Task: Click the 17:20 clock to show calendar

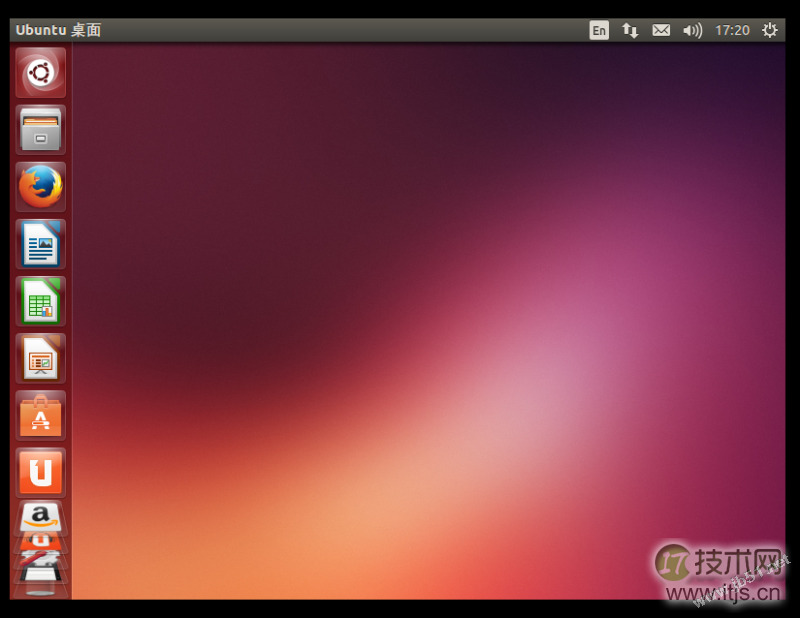Action: point(732,30)
